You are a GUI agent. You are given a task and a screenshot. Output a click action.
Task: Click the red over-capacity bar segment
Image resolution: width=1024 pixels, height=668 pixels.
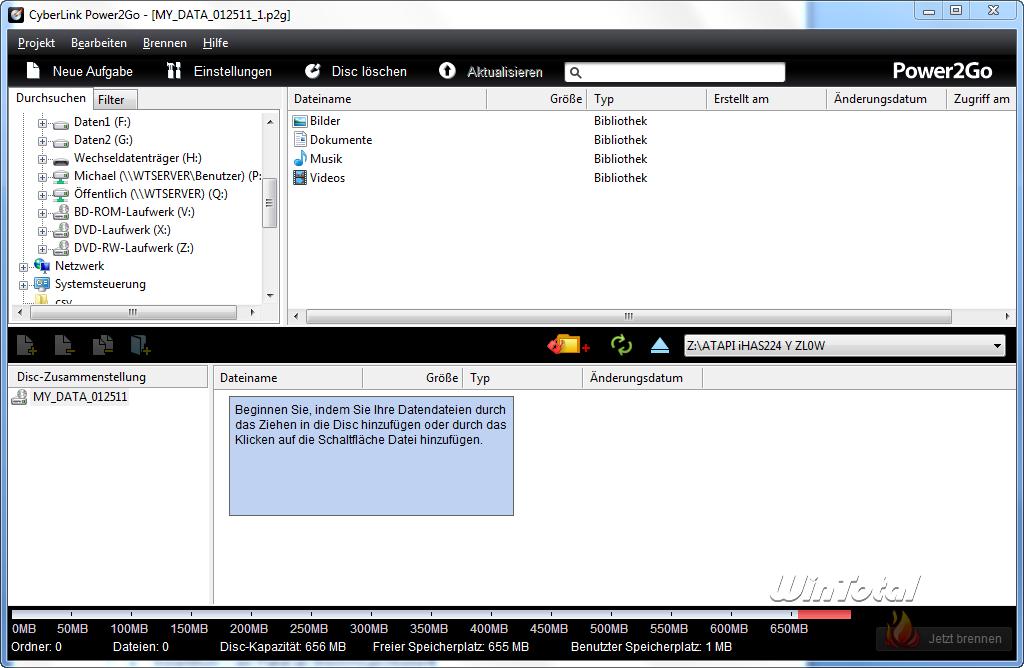click(824, 614)
